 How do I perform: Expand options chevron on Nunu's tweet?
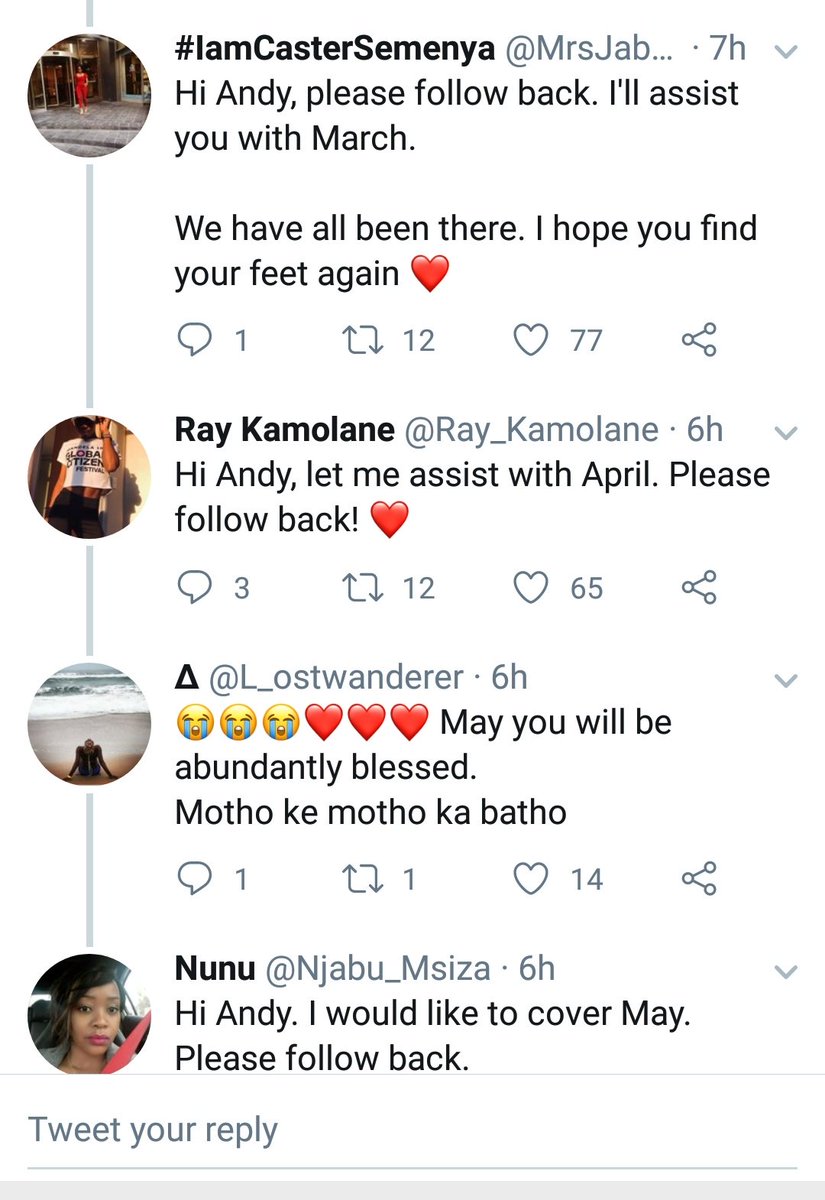(786, 971)
